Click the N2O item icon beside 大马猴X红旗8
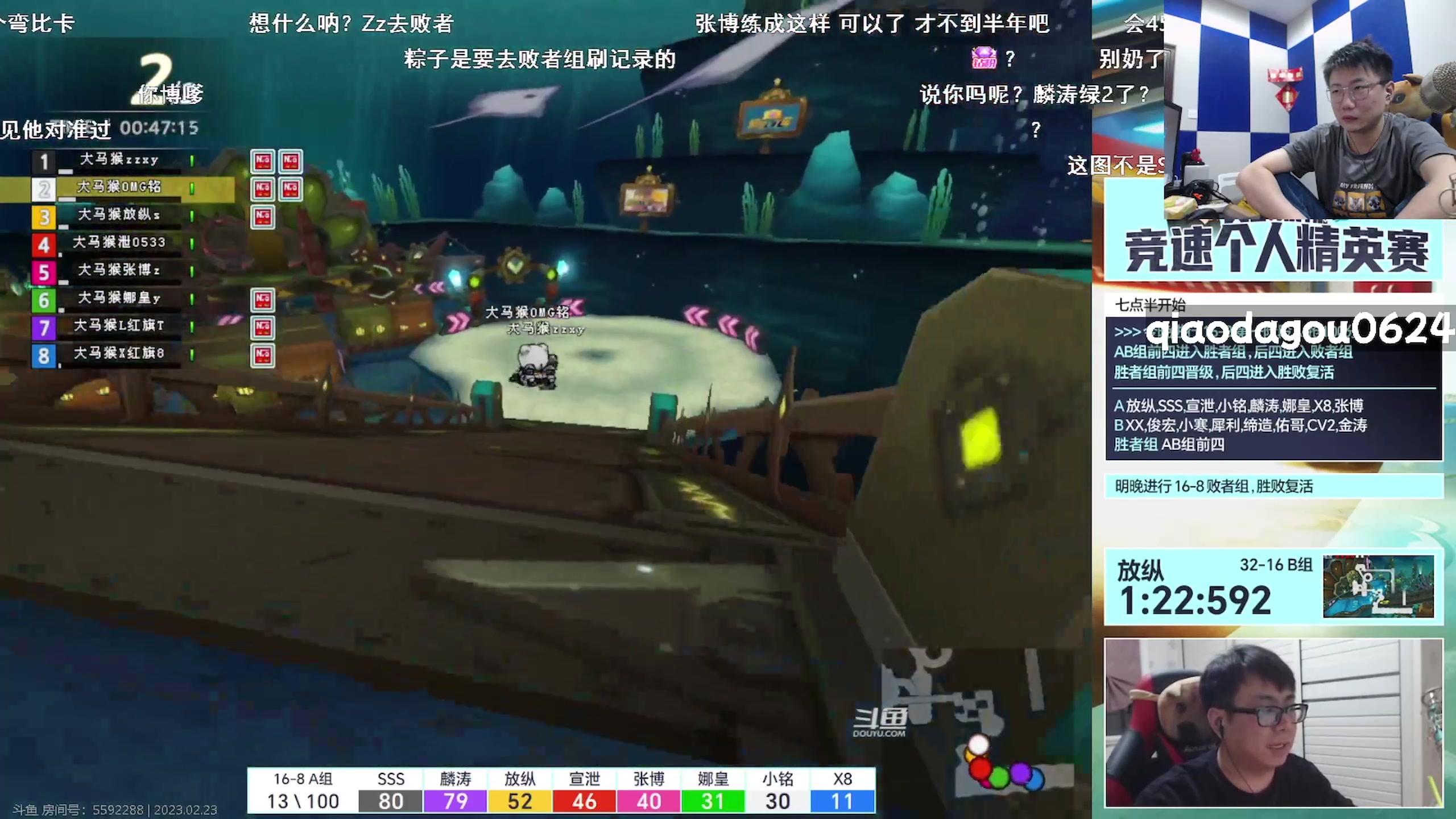 tap(262, 355)
